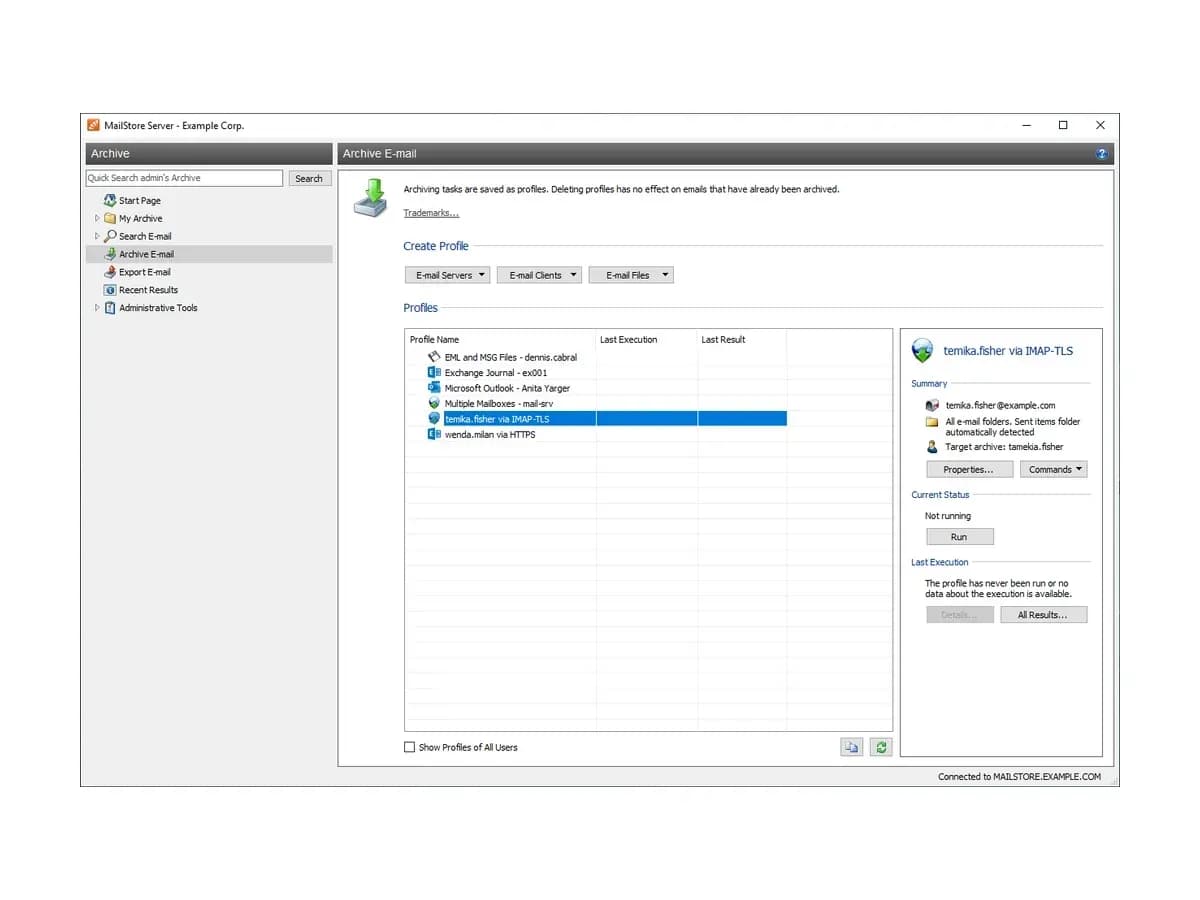Screen dimensions: 1200x900
Task: Click the wenda.milan via HTTPS profile icon
Action: pyautogui.click(x=434, y=434)
